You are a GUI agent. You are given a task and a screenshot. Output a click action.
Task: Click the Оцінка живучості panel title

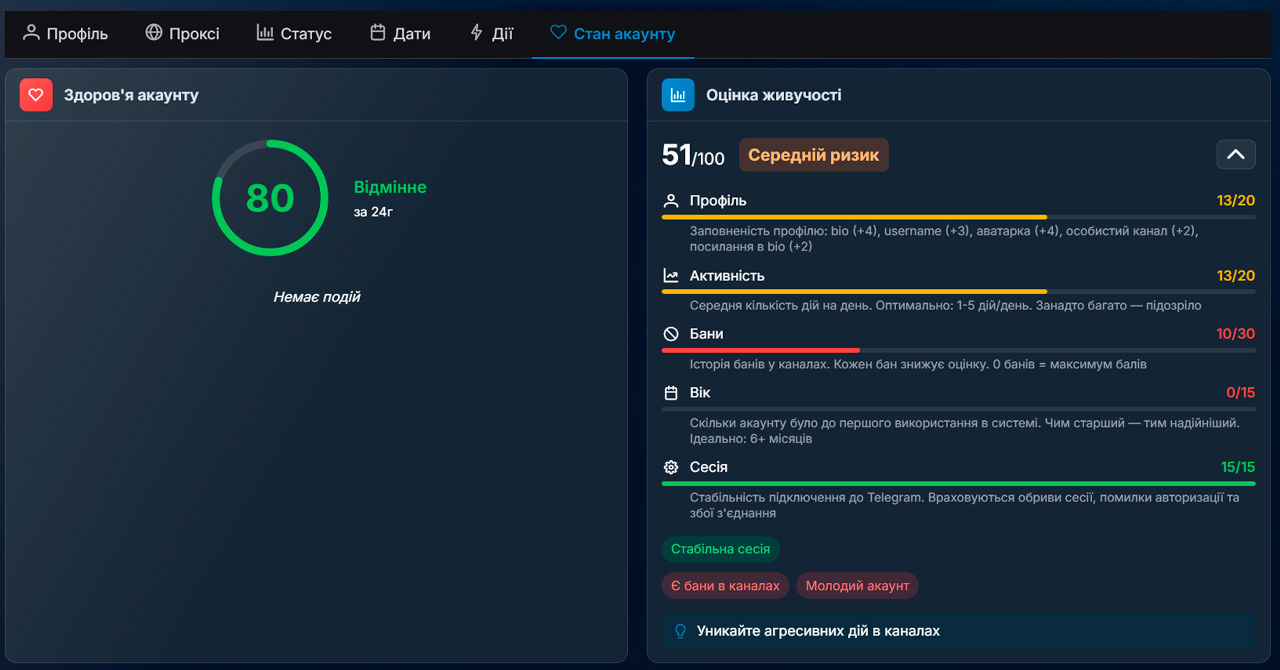[774, 95]
